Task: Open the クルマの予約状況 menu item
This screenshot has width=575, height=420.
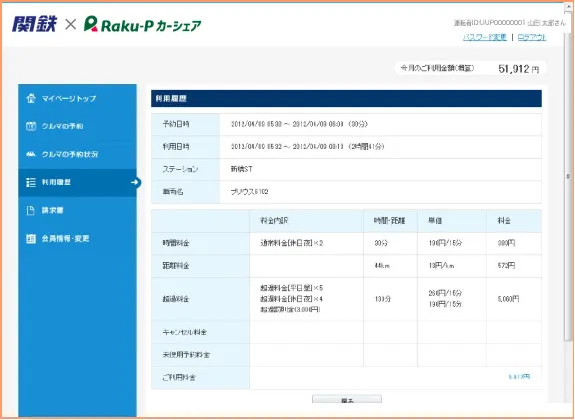Action: pyautogui.click(x=77, y=154)
